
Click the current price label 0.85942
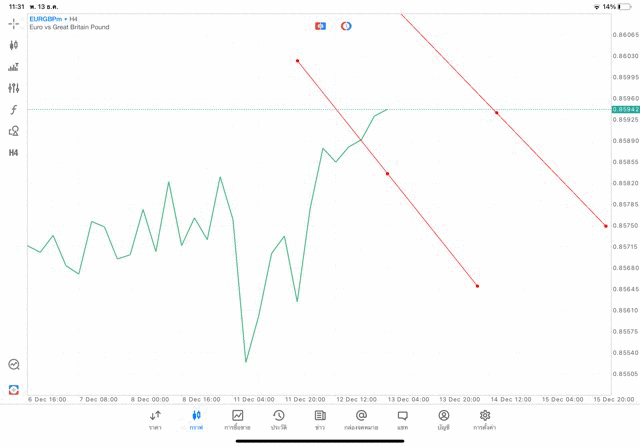624,109
